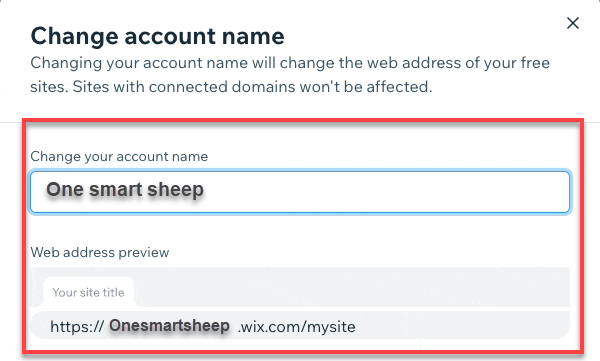Image resolution: width=600 pixels, height=361 pixels.
Task: Click the 'https://' prefix in preview
Action: (x=77, y=327)
